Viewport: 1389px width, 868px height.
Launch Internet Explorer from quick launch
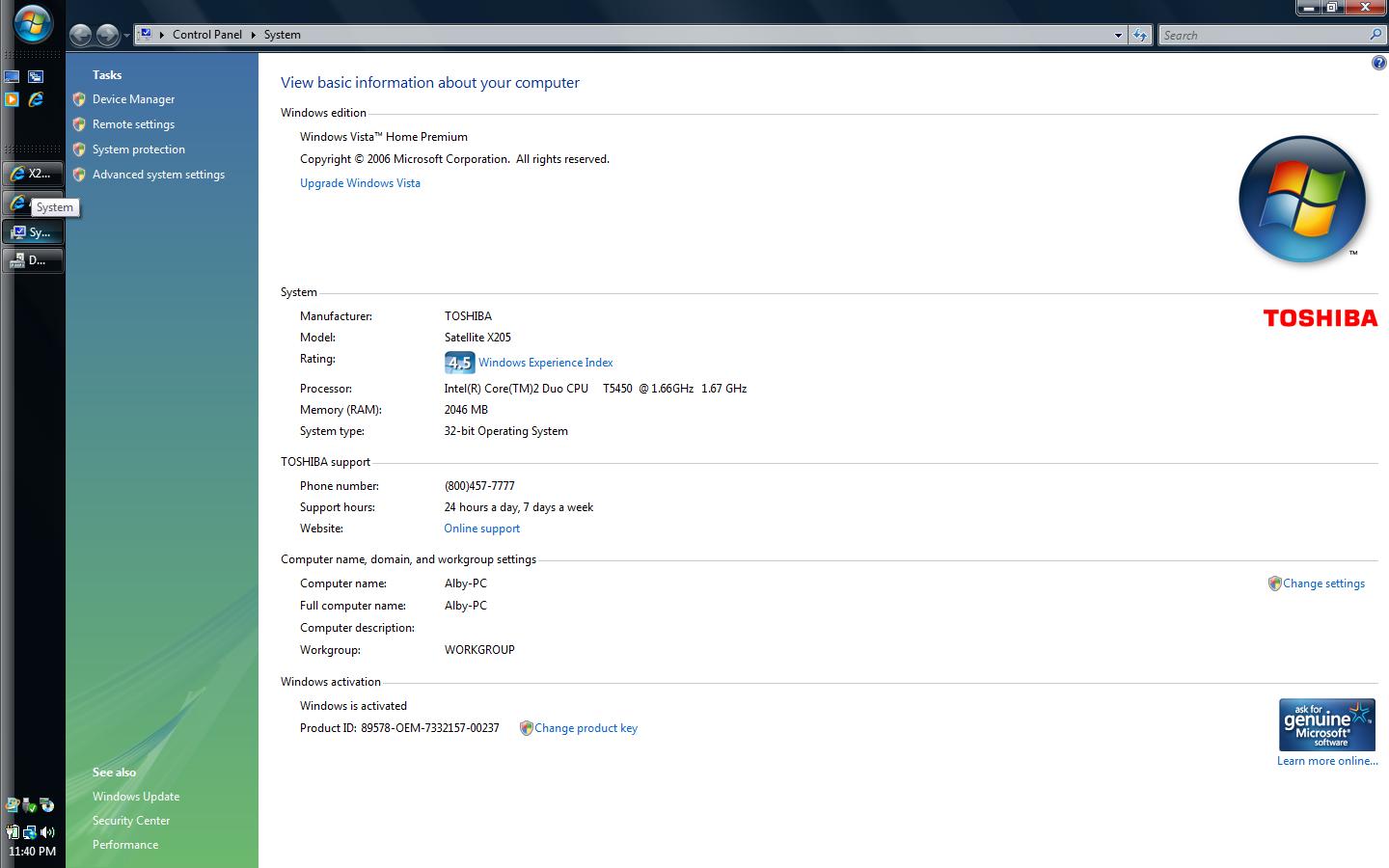coord(36,99)
